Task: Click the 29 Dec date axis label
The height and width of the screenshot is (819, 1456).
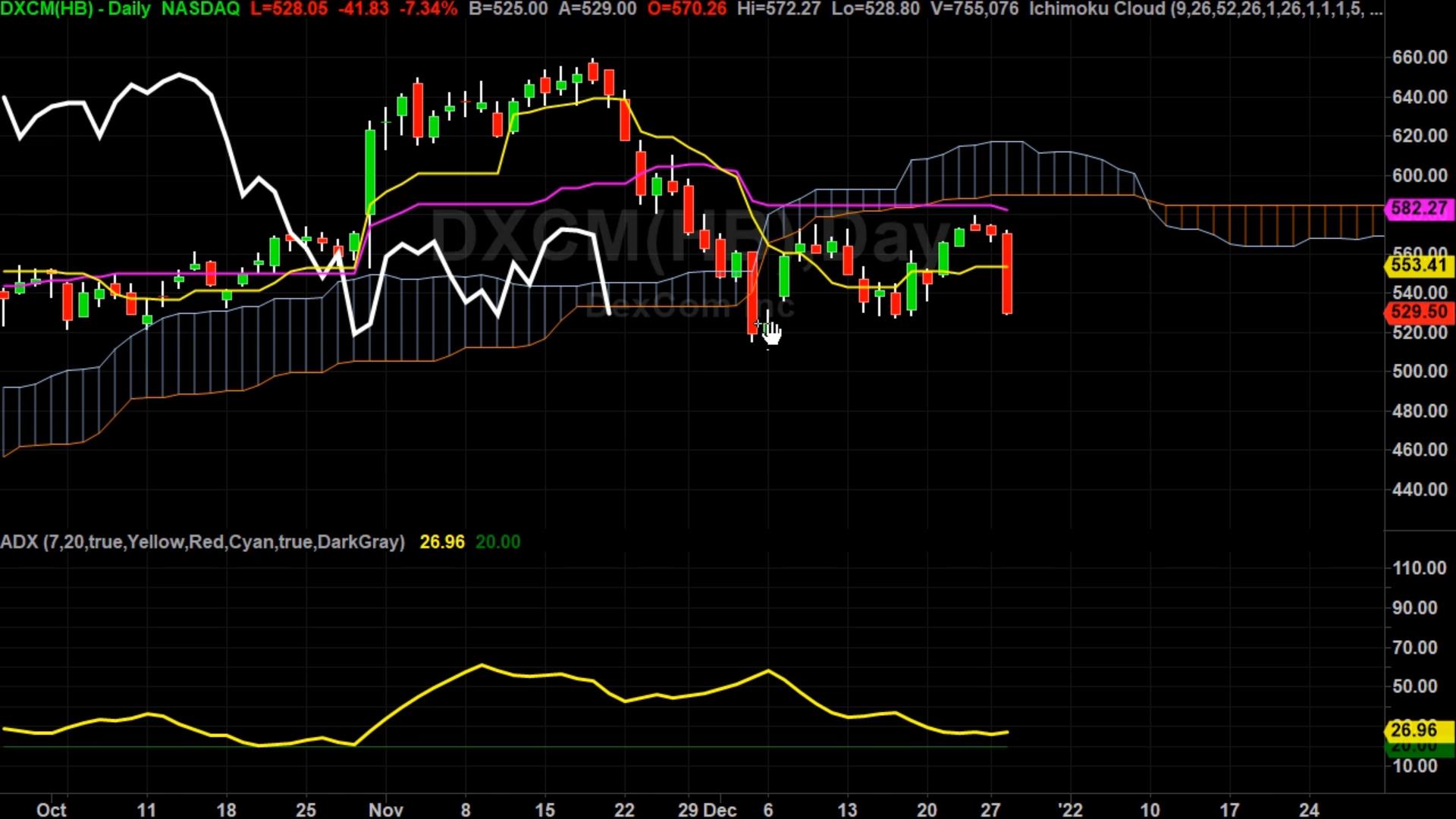Action: click(x=707, y=809)
